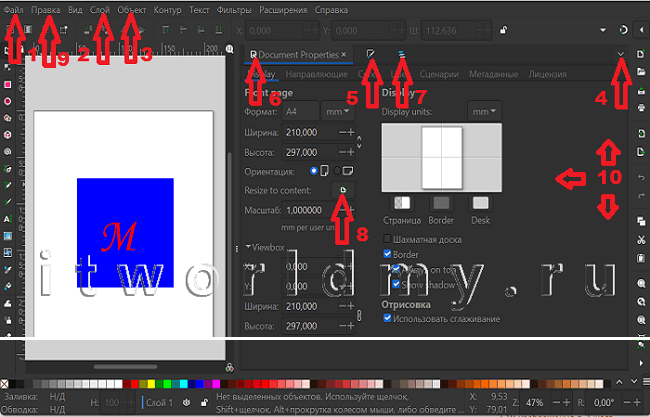Viewport: 650px width, 417px height.
Task: Select the Text tool (A icon)
Action: tap(7, 219)
